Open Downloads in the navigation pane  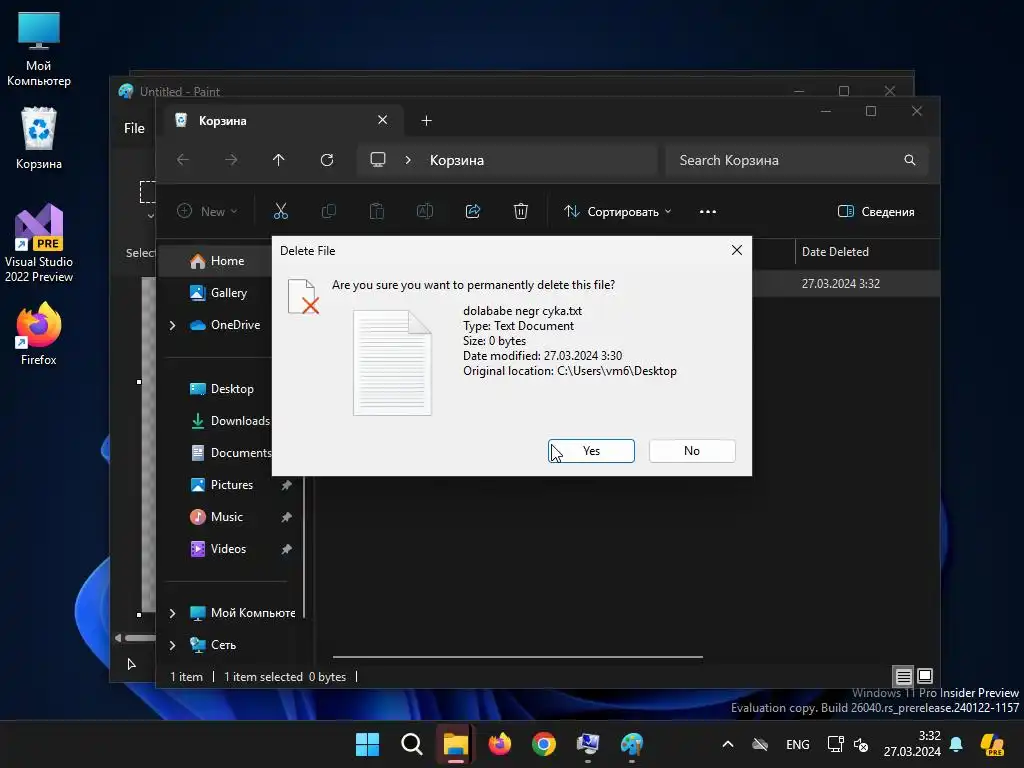click(230, 421)
